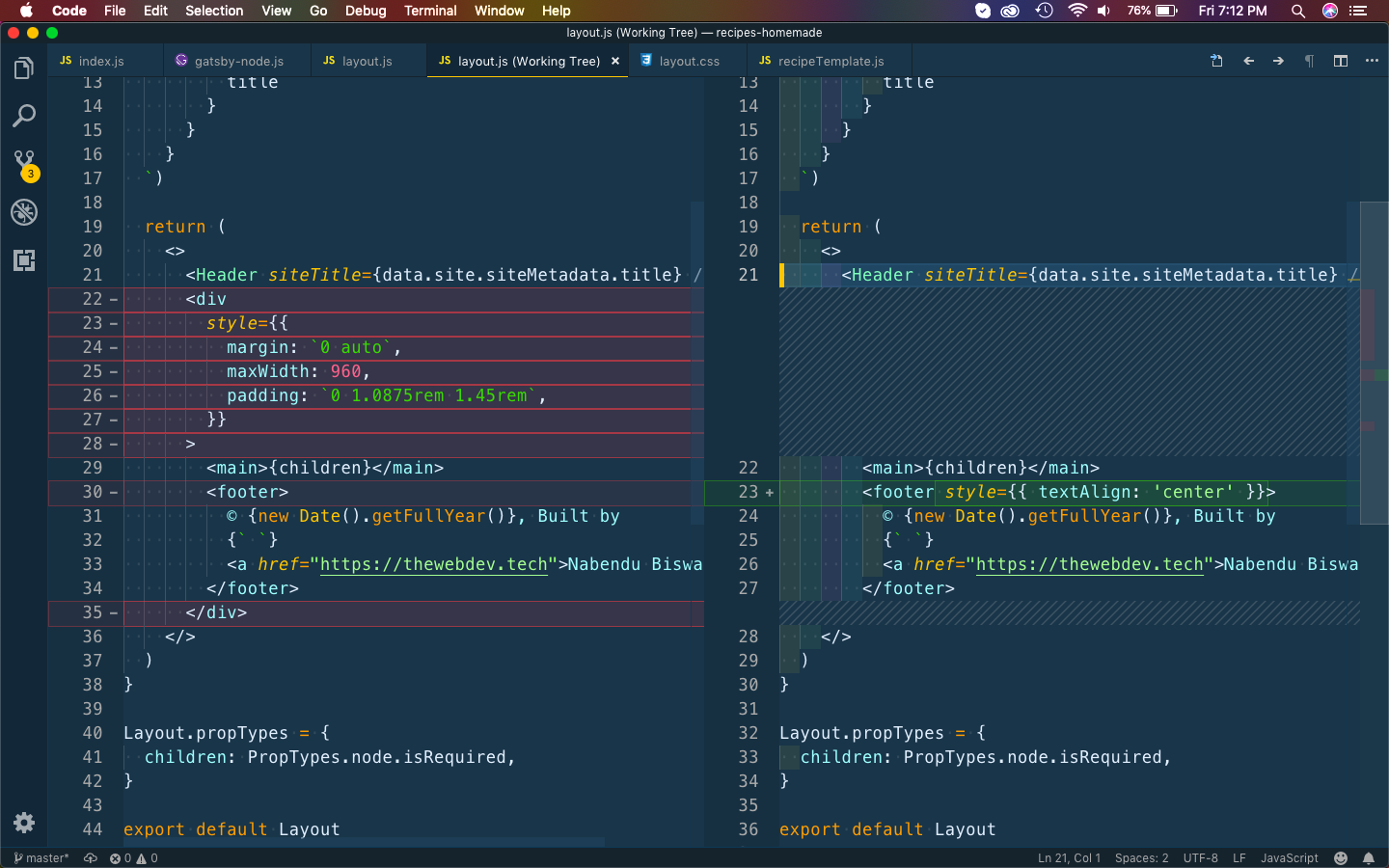Toggle the inline/side-by-side diff layout icon
The height and width of the screenshot is (868, 1389).
point(1341,61)
